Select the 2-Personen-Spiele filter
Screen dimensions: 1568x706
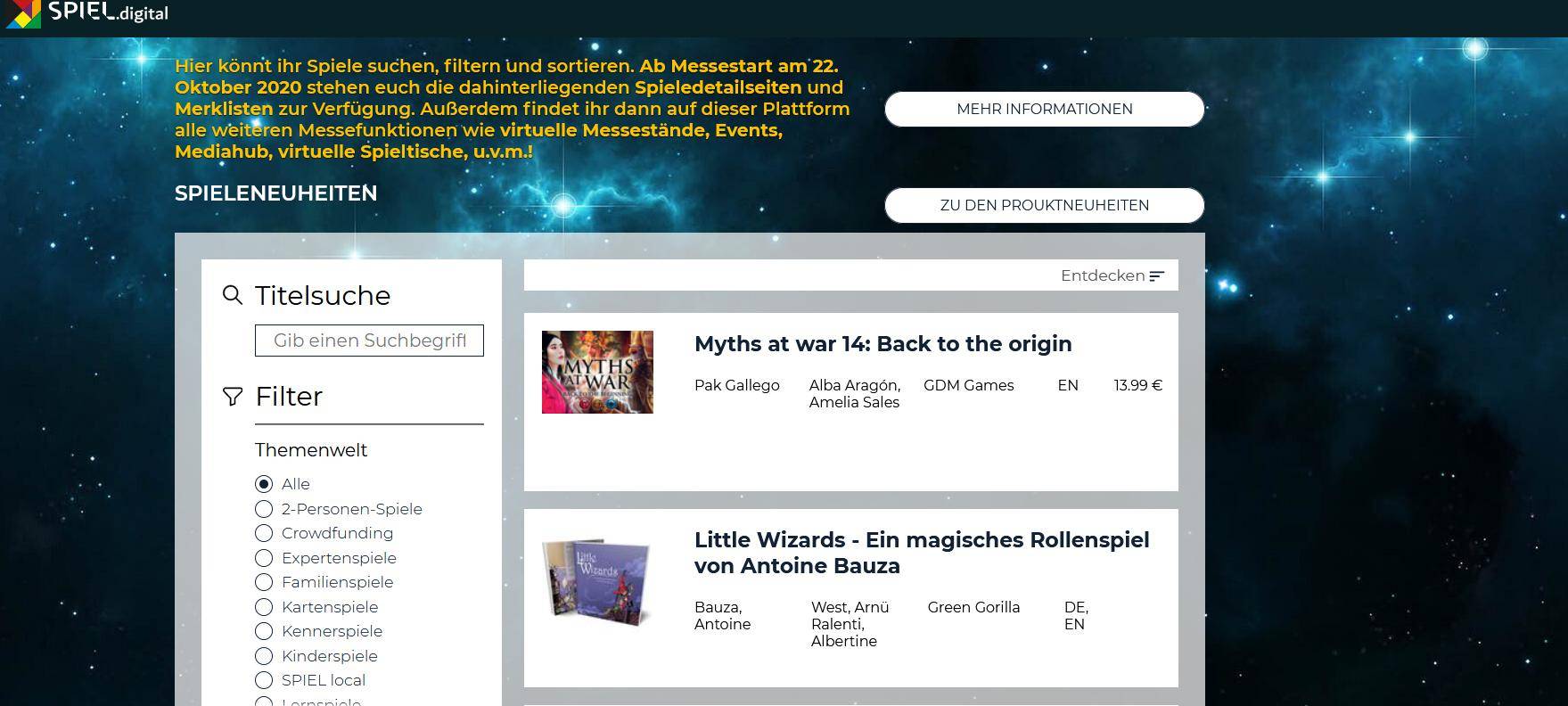tap(264, 509)
